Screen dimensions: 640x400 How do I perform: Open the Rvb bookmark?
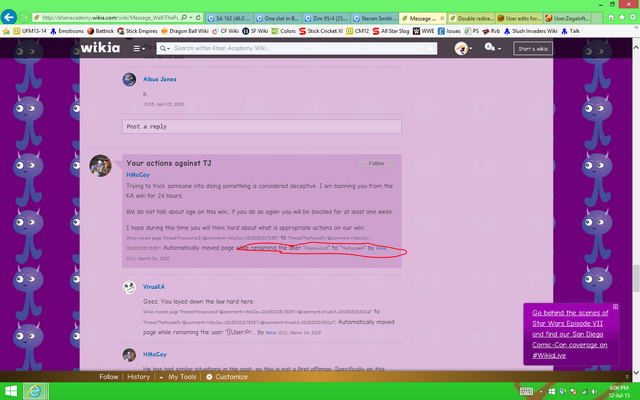click(491, 31)
